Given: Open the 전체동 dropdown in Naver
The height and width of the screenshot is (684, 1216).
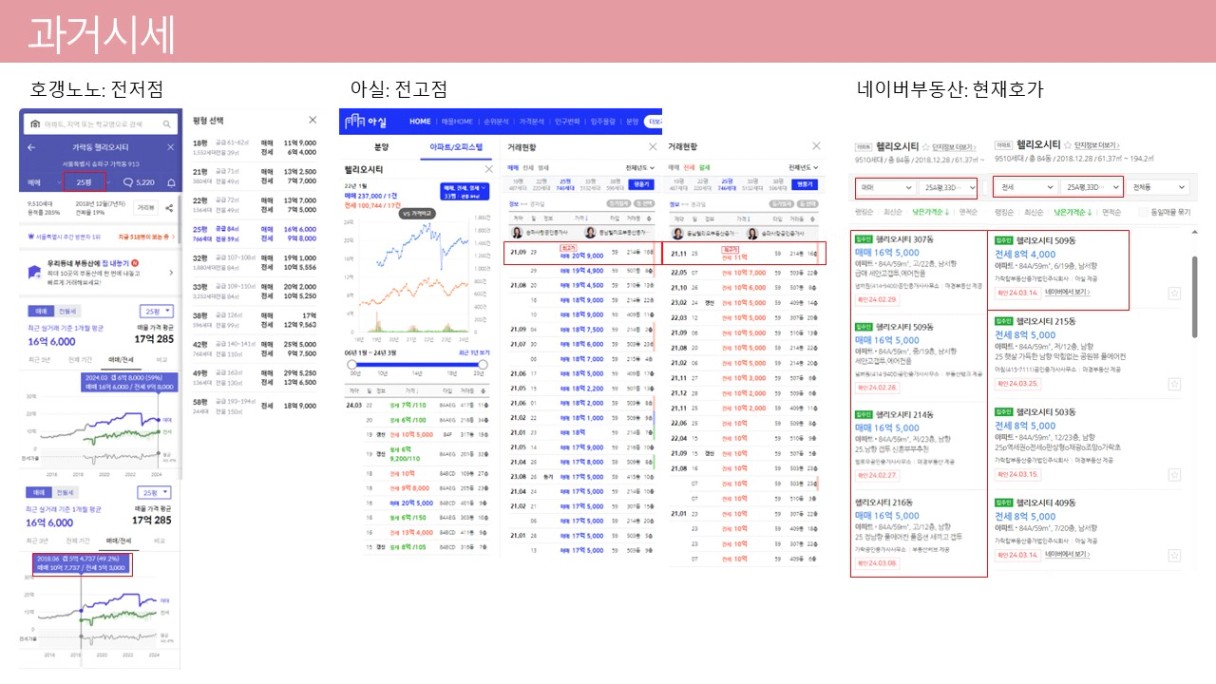Looking at the screenshot, I should (1158, 187).
